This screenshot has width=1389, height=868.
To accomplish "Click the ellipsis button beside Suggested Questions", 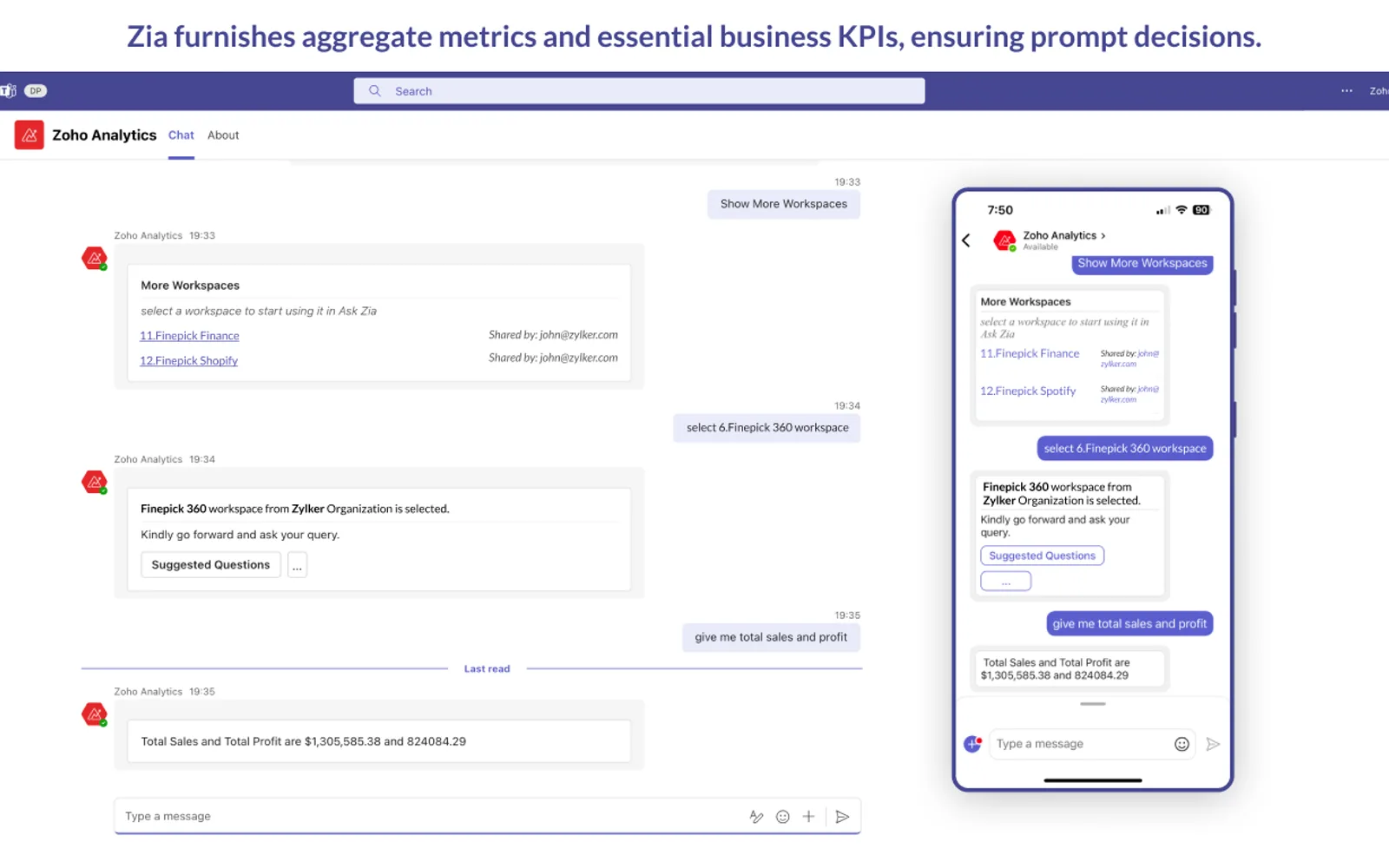I will (297, 565).
